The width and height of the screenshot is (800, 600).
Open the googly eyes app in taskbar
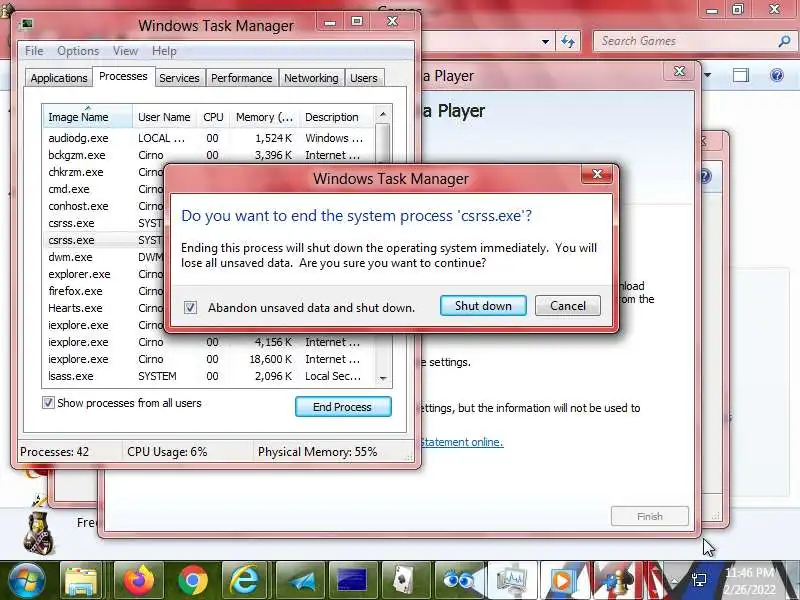[x=459, y=581]
